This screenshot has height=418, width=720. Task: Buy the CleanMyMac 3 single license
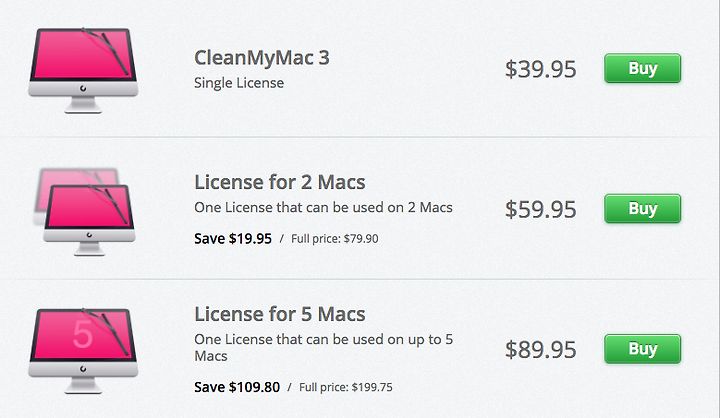click(x=642, y=68)
